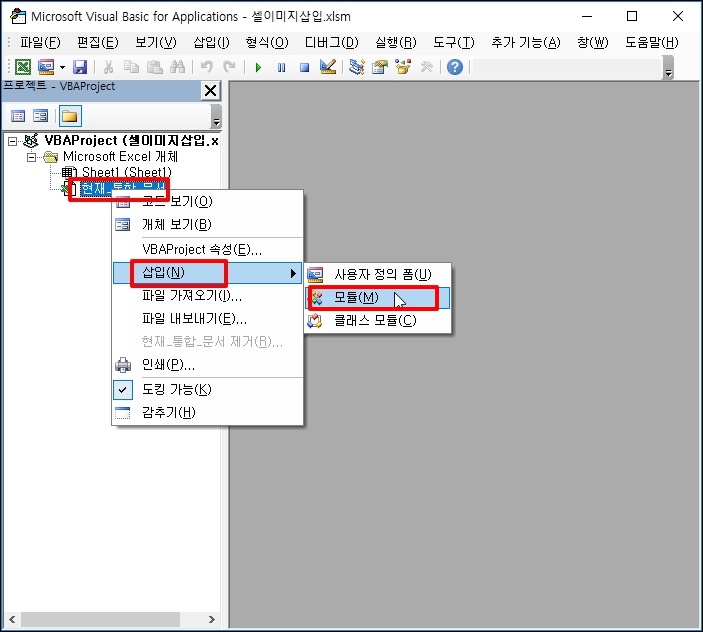Insert 사용자 정의 폼(U) from submenu
This screenshot has width=703, height=632.
pyautogui.click(x=378, y=275)
